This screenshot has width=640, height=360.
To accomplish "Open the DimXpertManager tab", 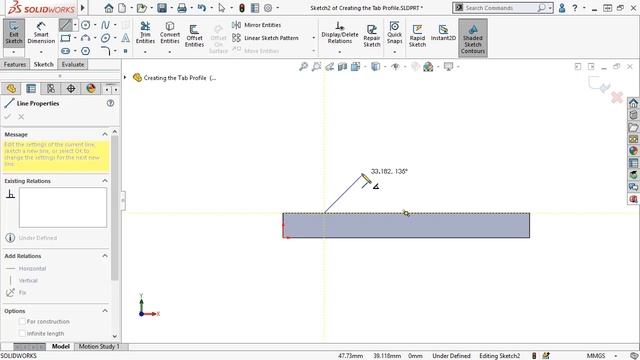I will (71, 89).
